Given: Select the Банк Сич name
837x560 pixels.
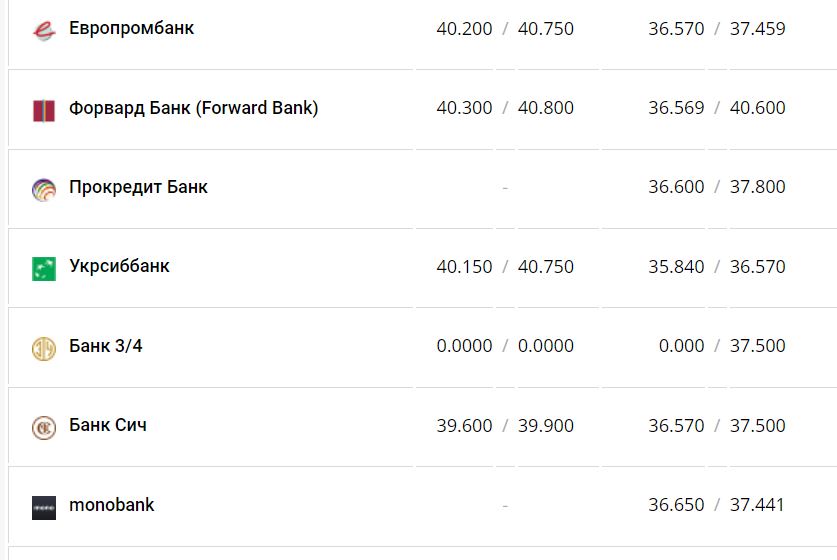Looking at the screenshot, I should [x=107, y=425].
